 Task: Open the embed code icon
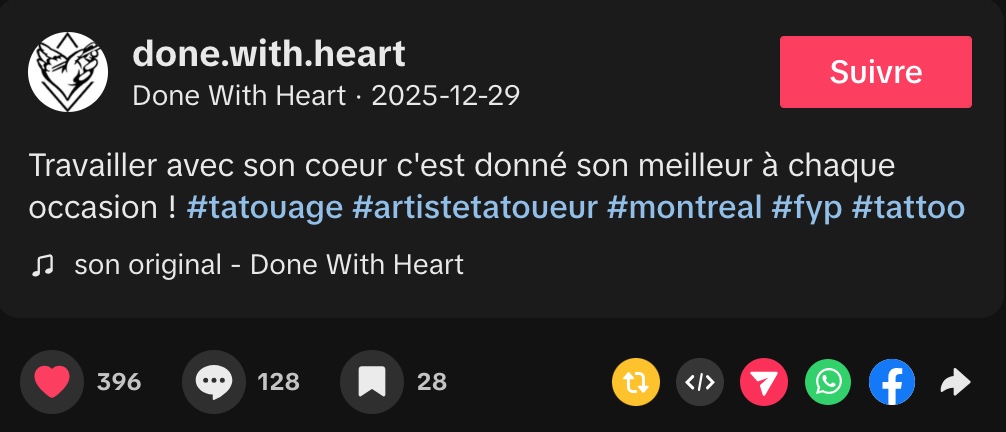[x=700, y=382]
